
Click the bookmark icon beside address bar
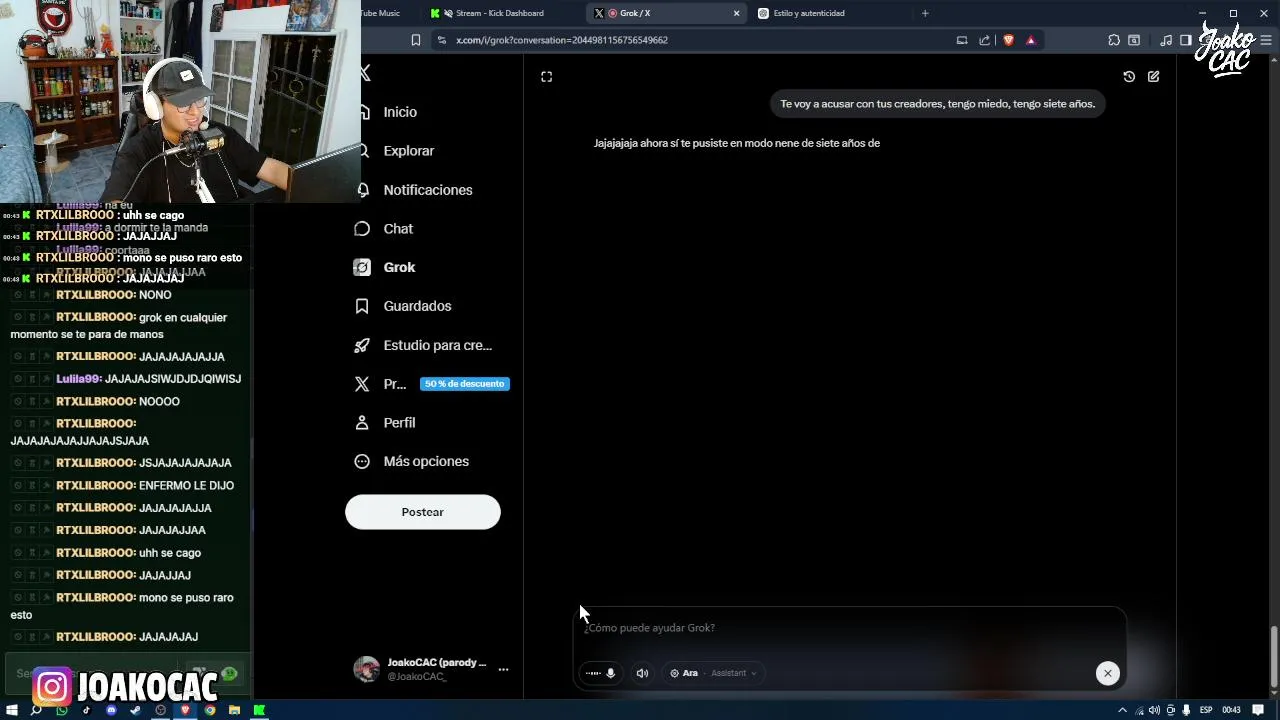coord(416,40)
